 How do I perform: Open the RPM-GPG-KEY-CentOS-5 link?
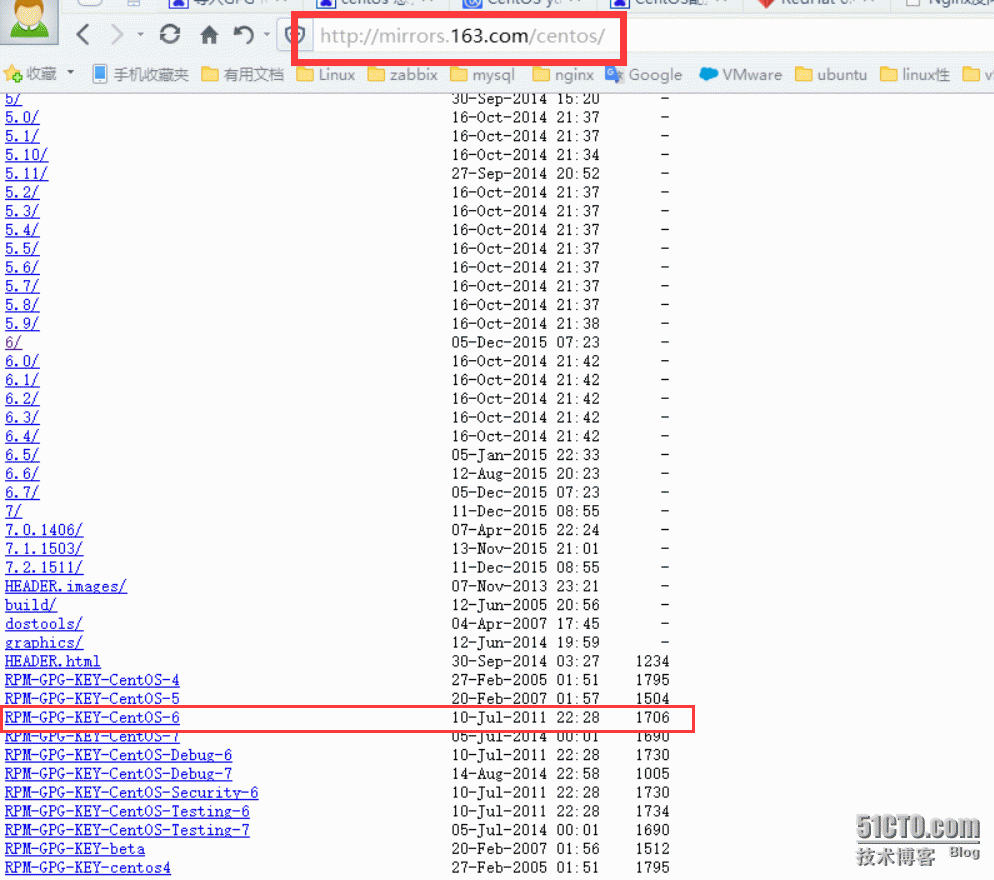tap(92, 699)
